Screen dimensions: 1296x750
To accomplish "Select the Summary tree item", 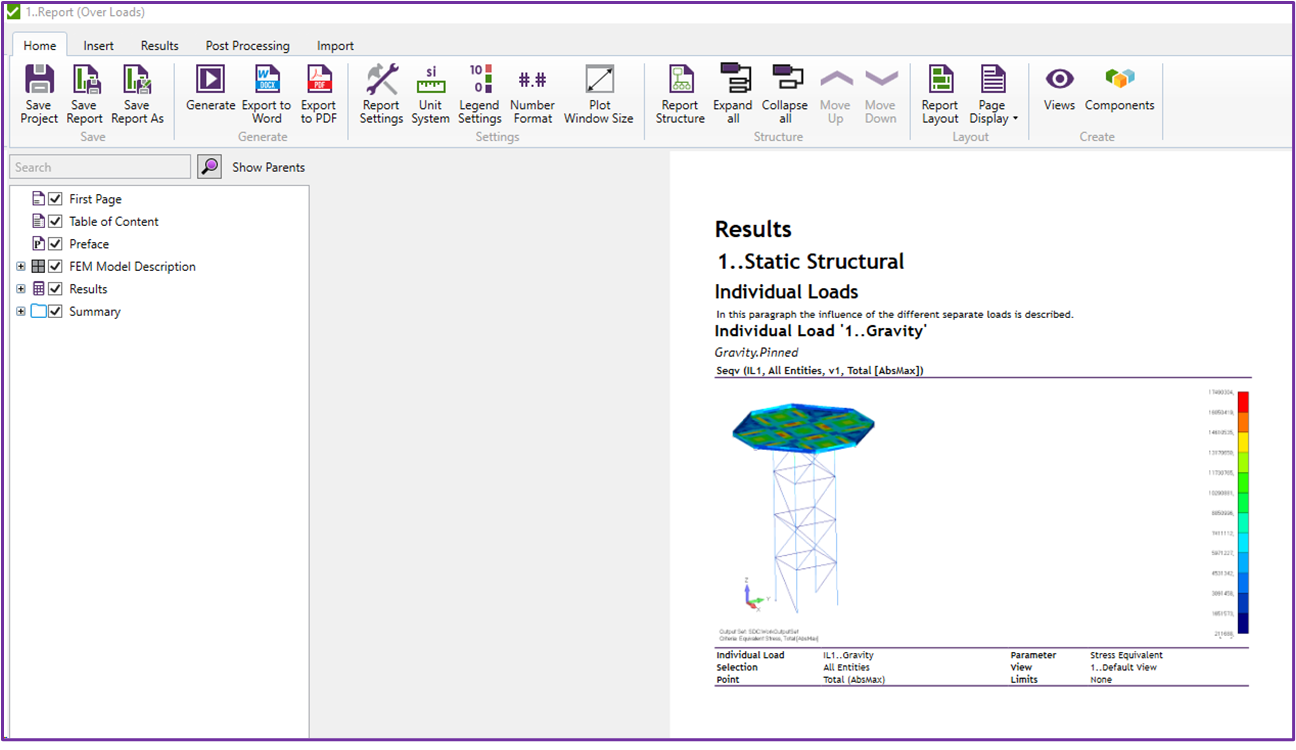I will click(95, 311).
